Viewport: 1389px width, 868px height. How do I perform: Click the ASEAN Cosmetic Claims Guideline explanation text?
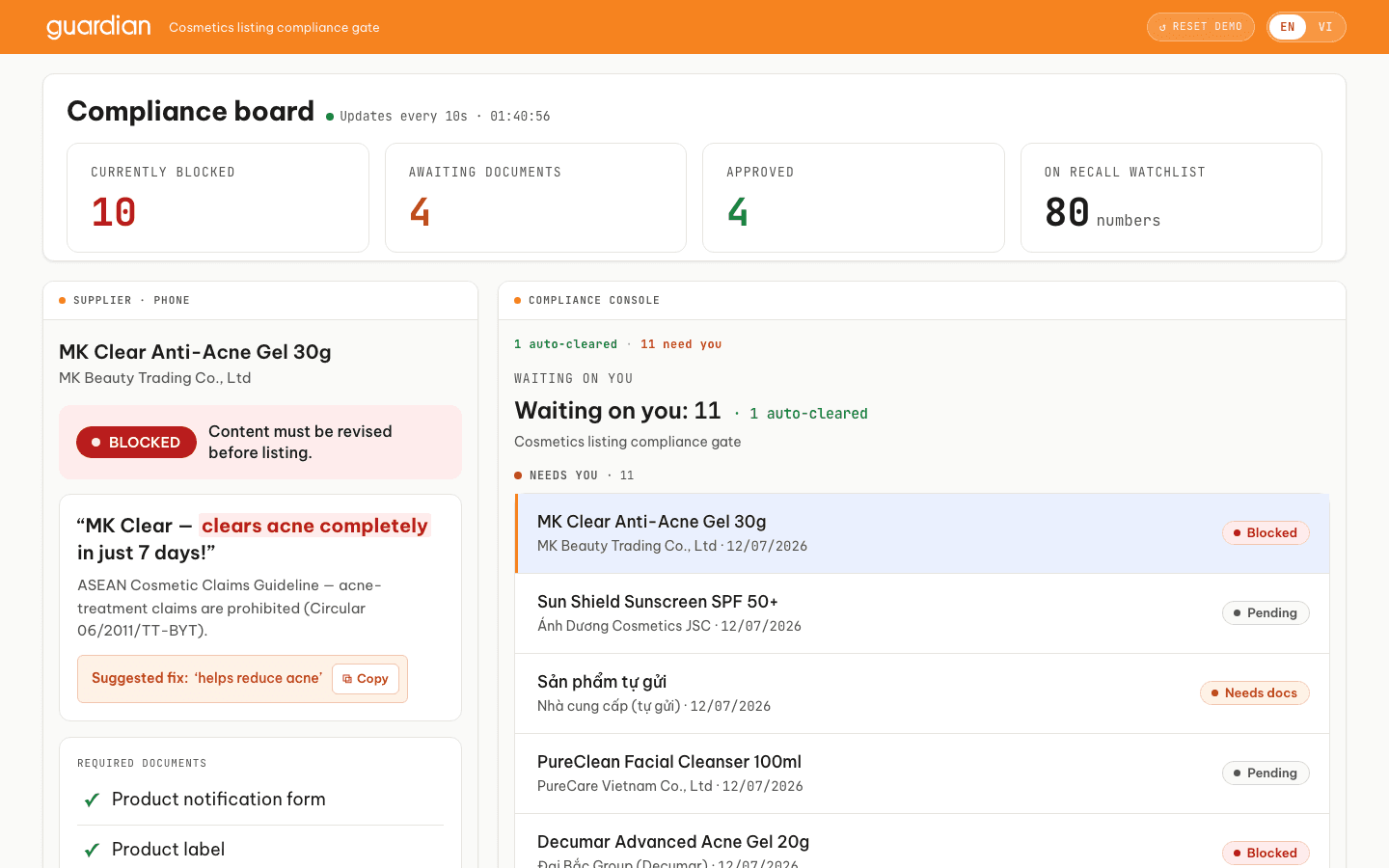(x=230, y=608)
